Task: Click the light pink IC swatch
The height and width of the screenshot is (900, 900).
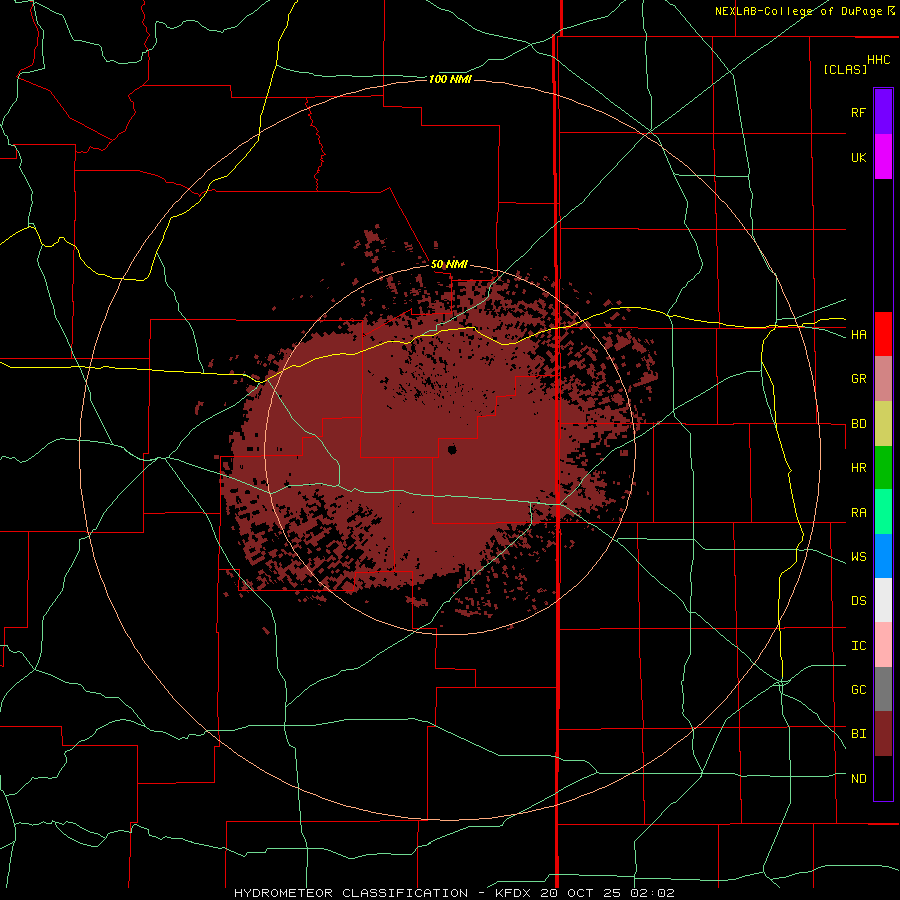Action: 883,645
